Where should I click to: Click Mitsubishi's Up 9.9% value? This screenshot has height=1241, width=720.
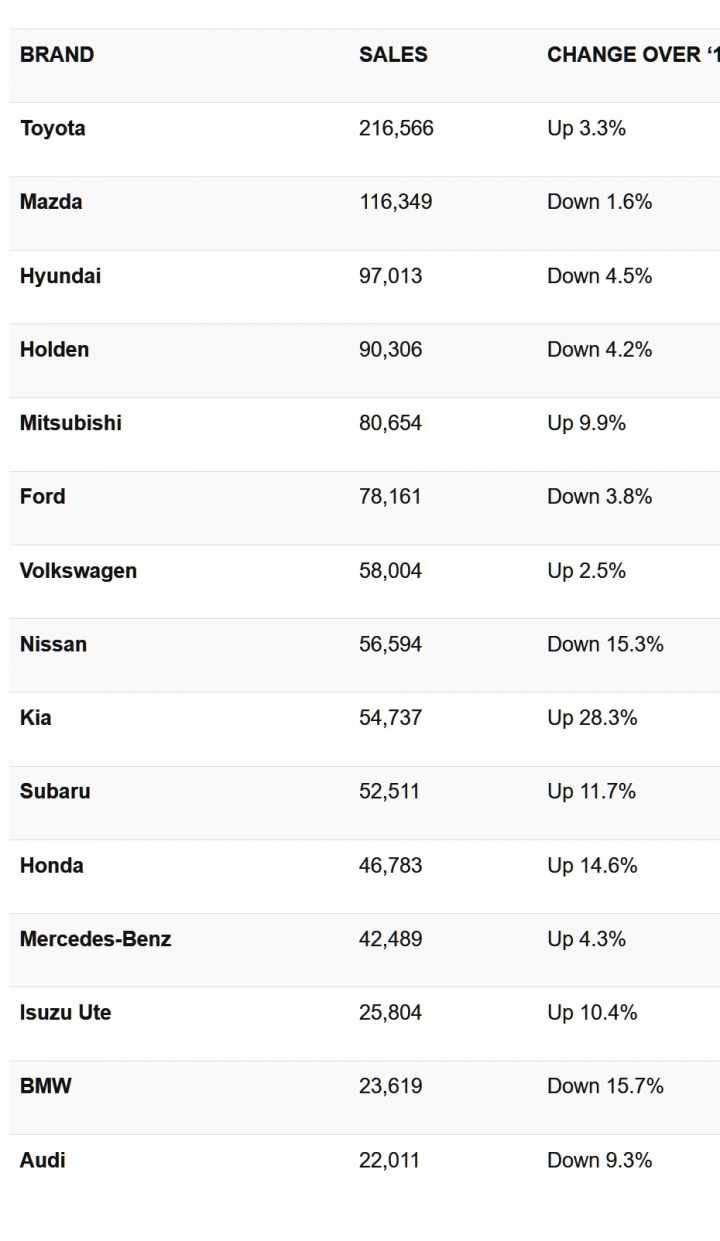(586, 423)
